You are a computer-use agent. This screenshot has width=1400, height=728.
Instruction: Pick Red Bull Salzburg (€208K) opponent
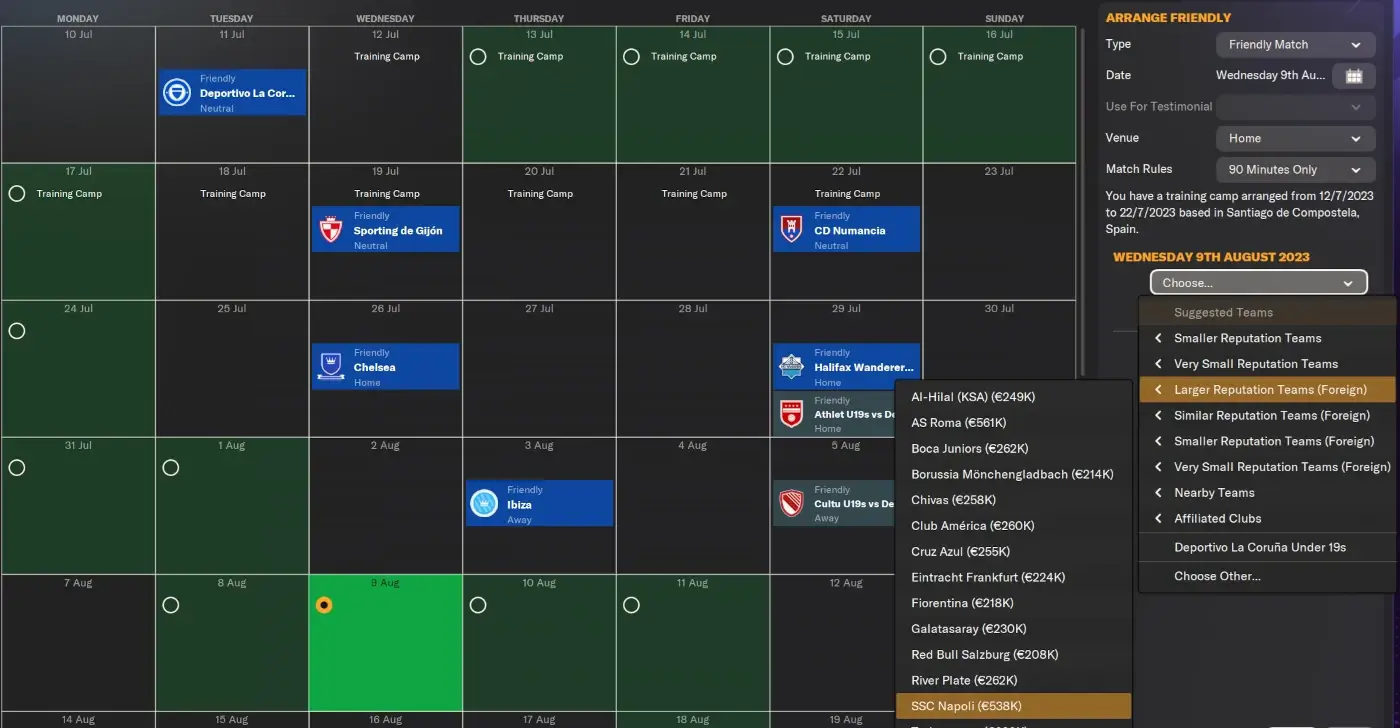click(1014, 655)
